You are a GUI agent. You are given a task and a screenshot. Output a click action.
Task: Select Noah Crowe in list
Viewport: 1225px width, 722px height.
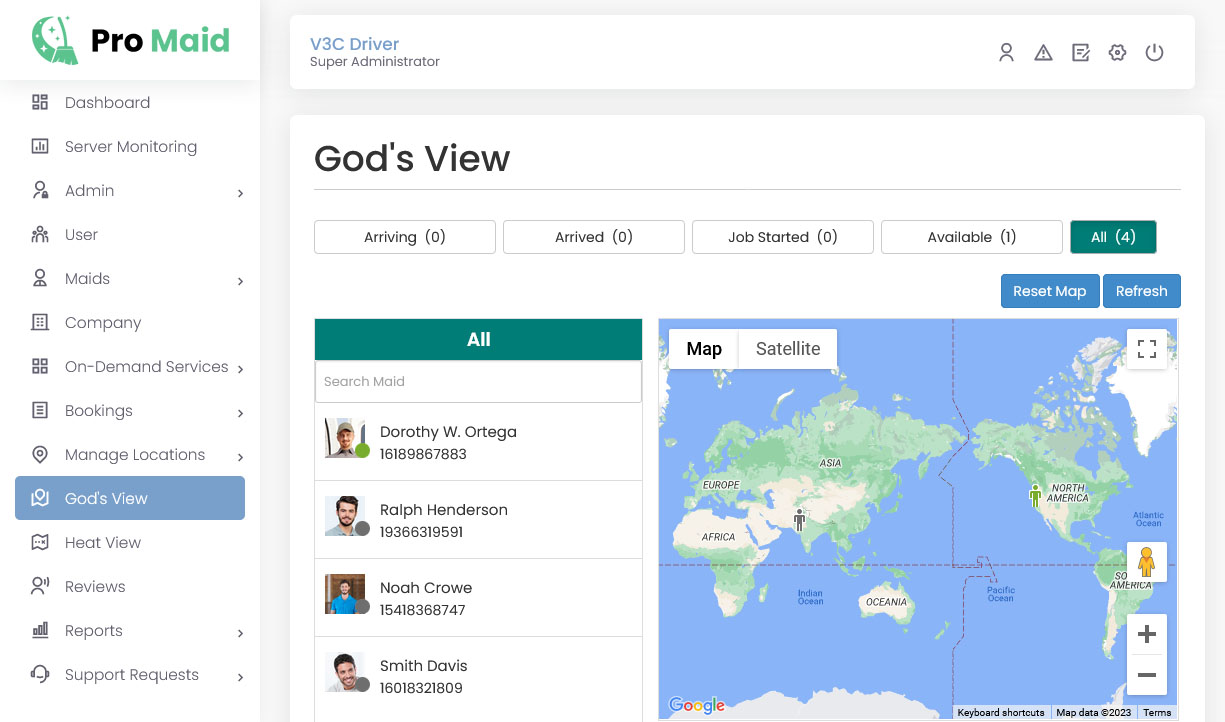click(478, 598)
